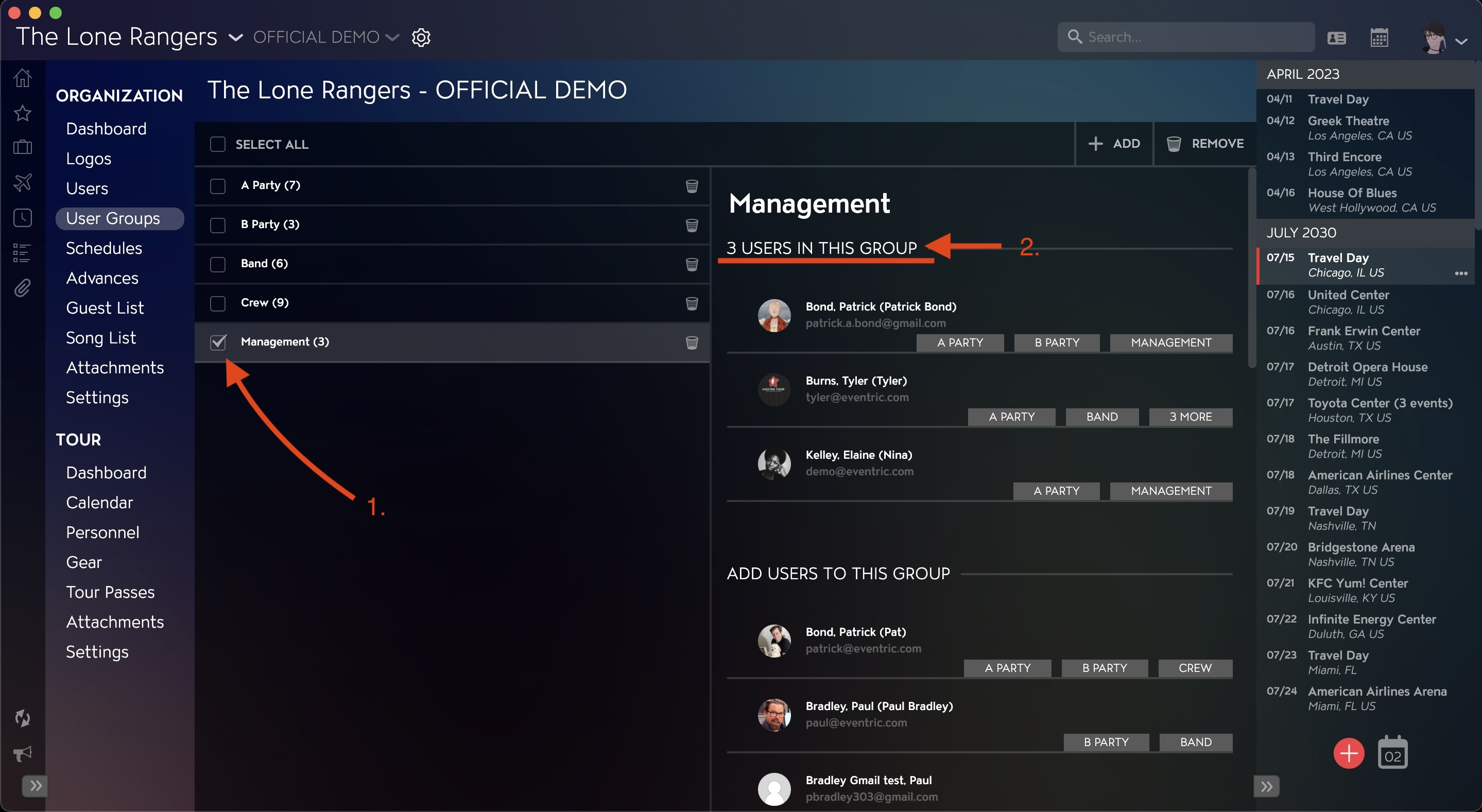Screen dimensions: 1482x812
Task: Click BAND tag on Bradley, Paul
Action: [1196, 742]
